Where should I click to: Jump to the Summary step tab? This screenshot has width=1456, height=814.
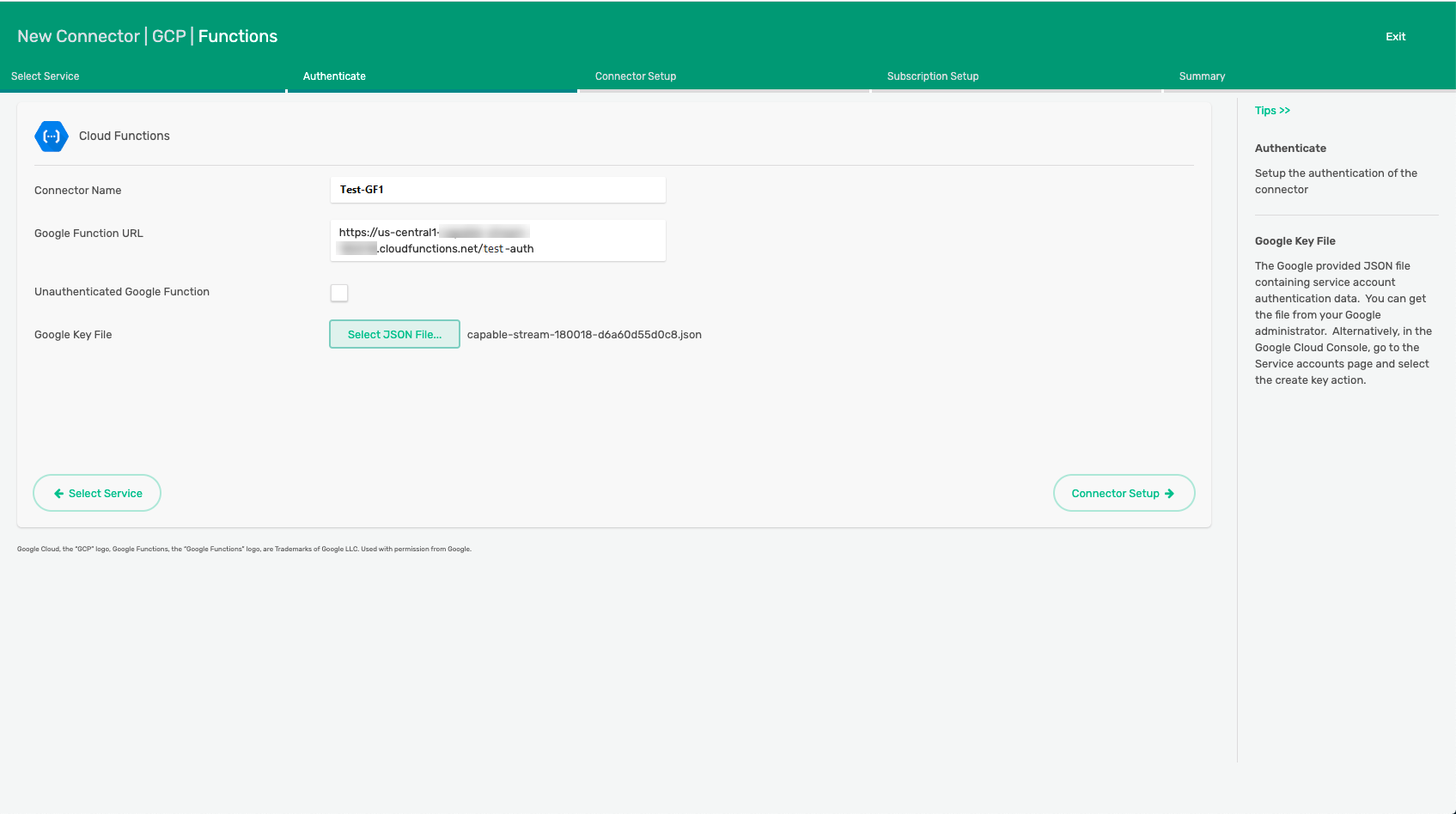1202,76
